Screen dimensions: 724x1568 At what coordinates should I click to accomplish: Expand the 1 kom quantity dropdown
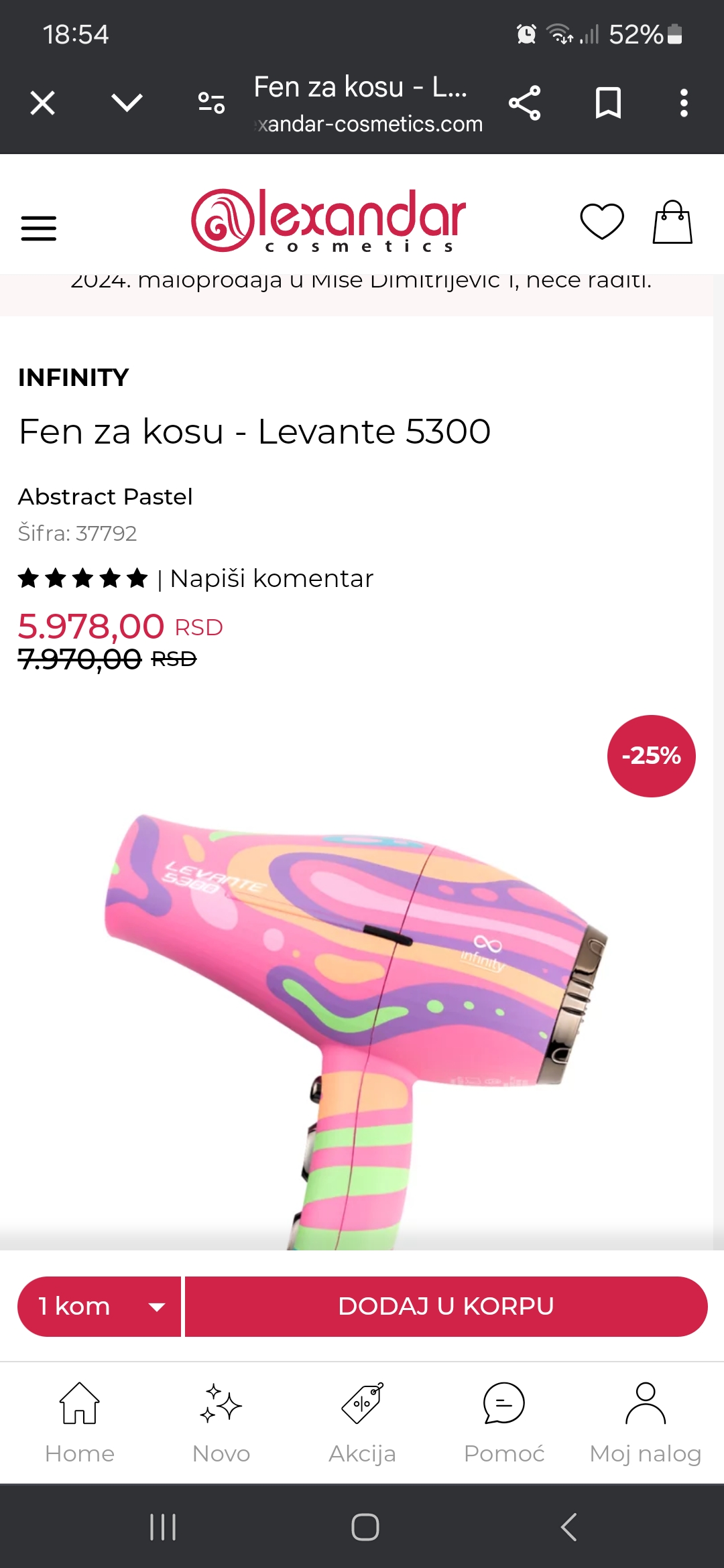click(x=99, y=1307)
